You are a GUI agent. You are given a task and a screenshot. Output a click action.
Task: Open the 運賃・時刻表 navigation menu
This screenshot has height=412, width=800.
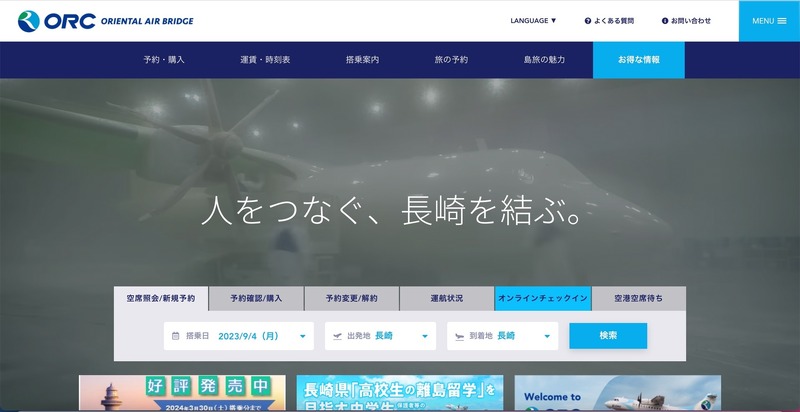point(265,60)
